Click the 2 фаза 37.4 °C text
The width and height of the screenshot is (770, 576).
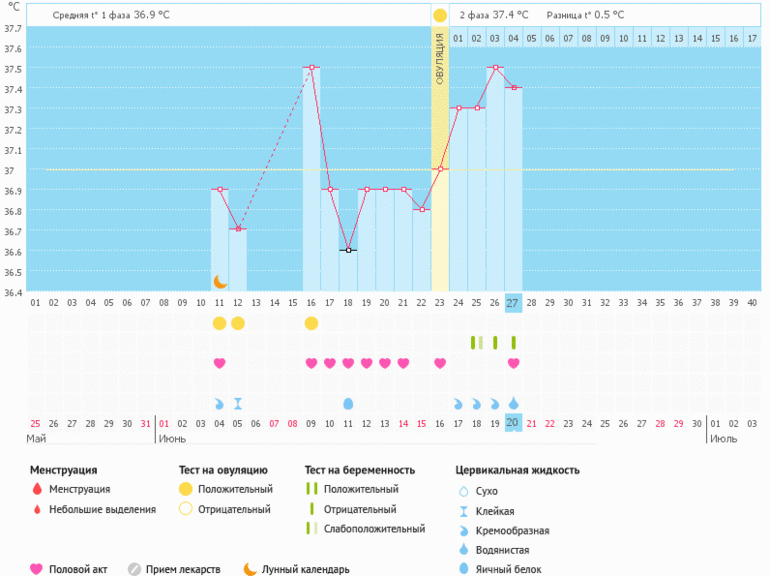(494, 15)
